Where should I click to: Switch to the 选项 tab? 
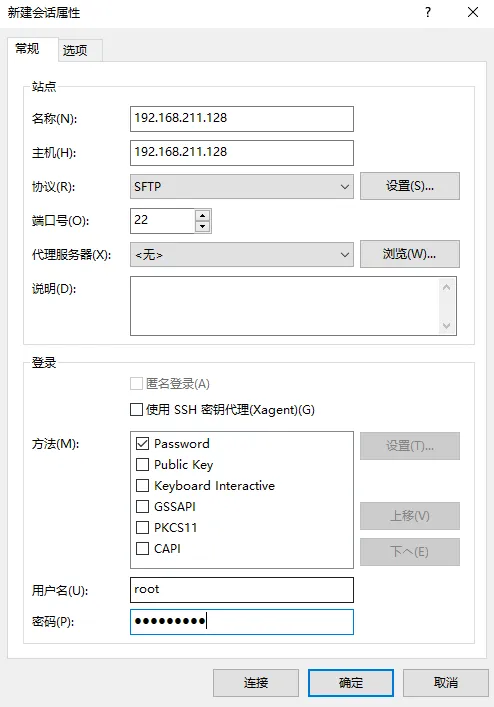click(x=75, y=50)
